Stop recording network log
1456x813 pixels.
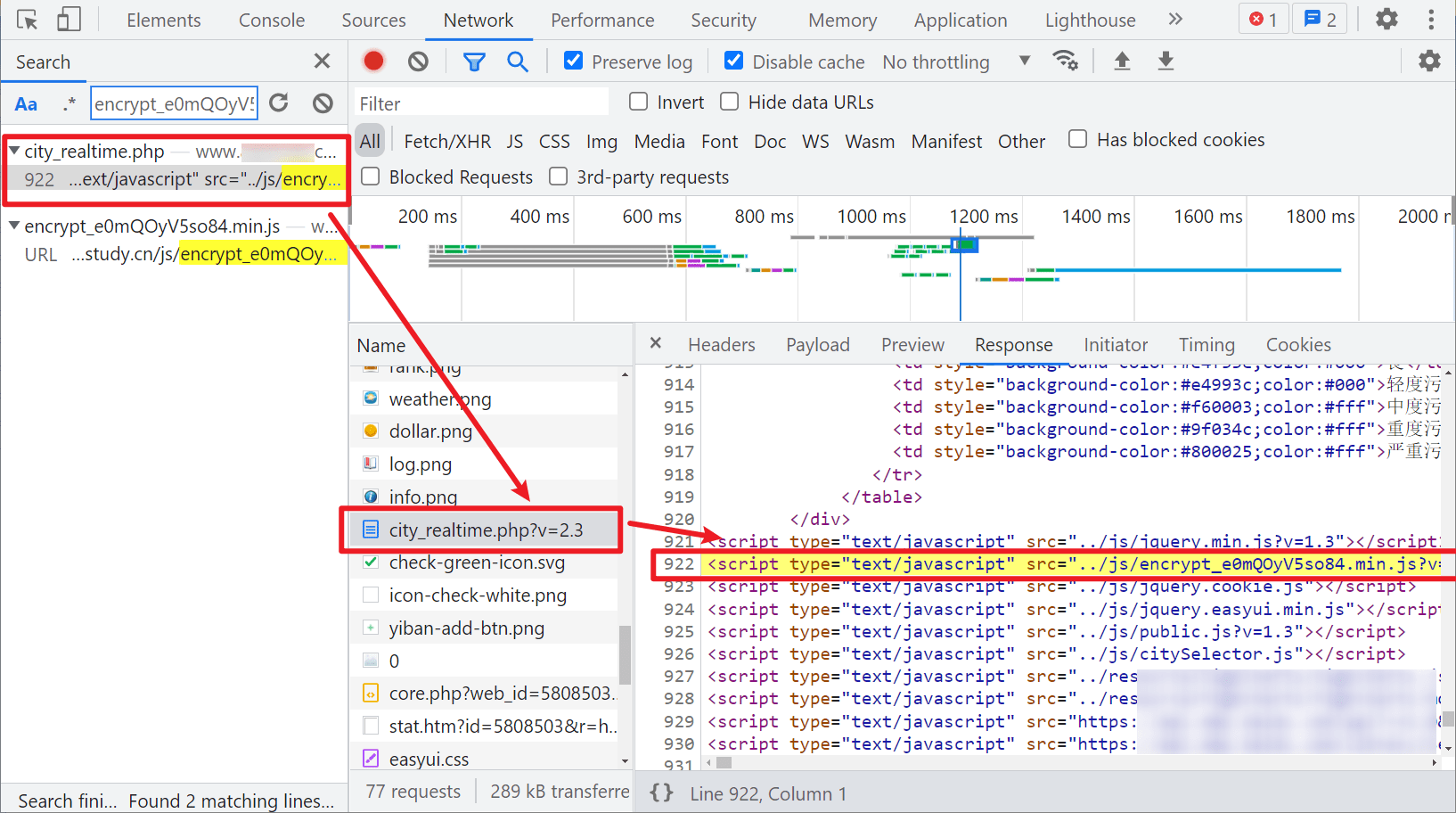pyautogui.click(x=373, y=61)
